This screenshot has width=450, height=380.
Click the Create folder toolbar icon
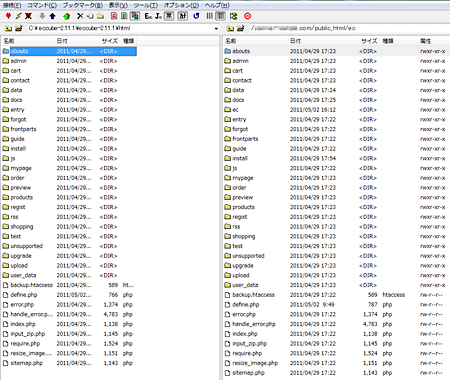(x=100, y=16)
